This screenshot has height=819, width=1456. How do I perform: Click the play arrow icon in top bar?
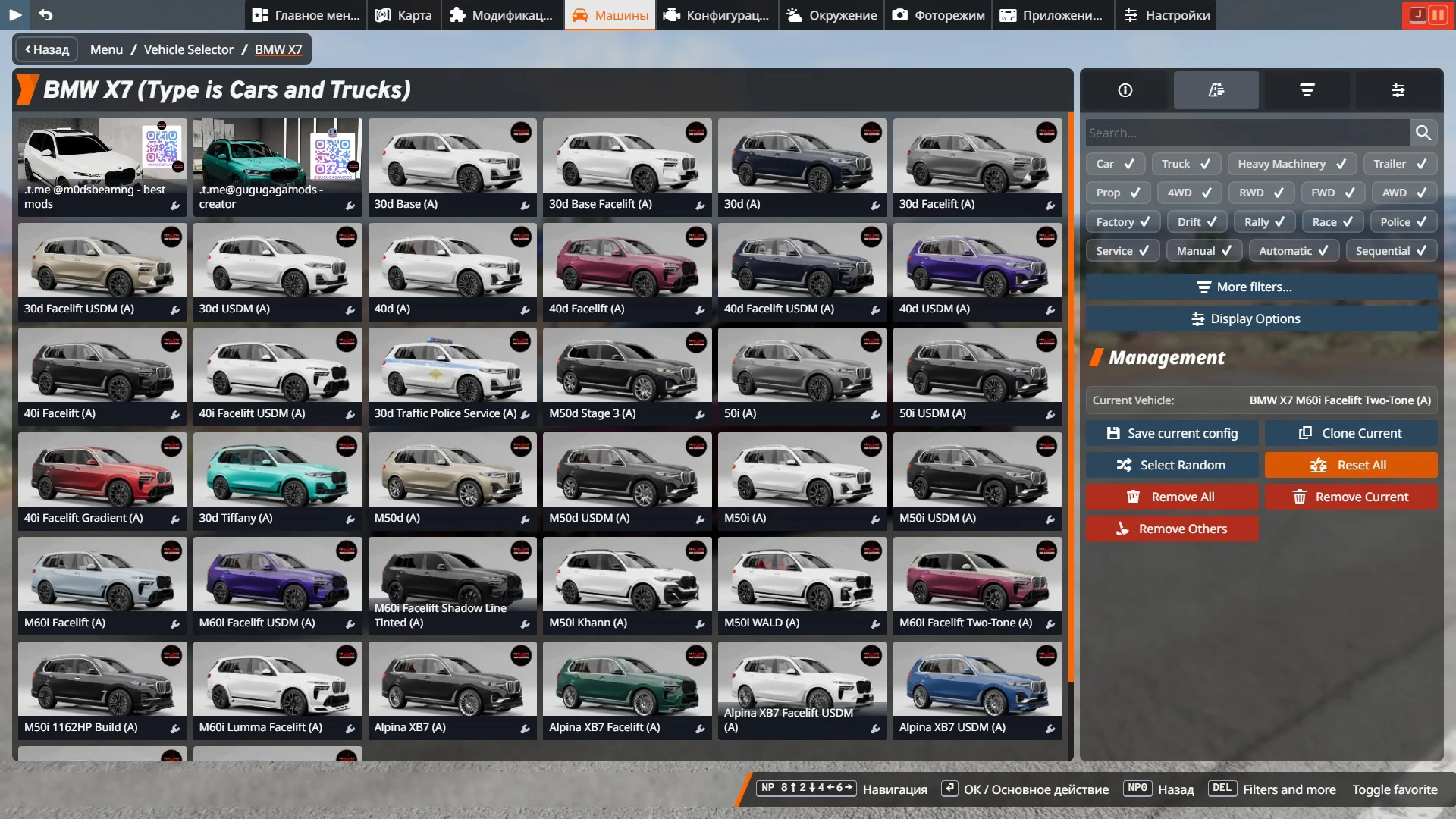[x=15, y=14]
